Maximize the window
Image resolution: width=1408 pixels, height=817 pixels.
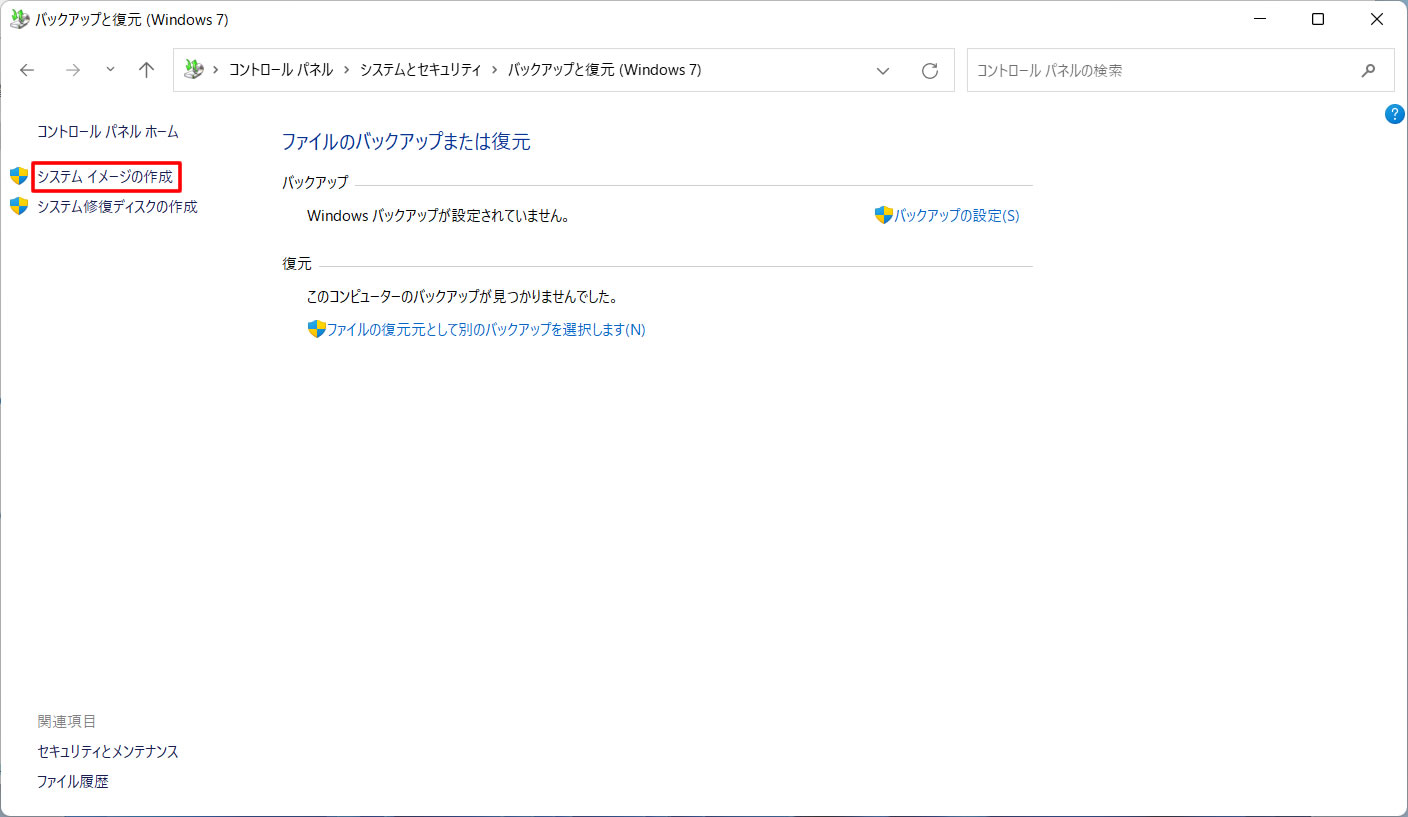(x=1318, y=19)
